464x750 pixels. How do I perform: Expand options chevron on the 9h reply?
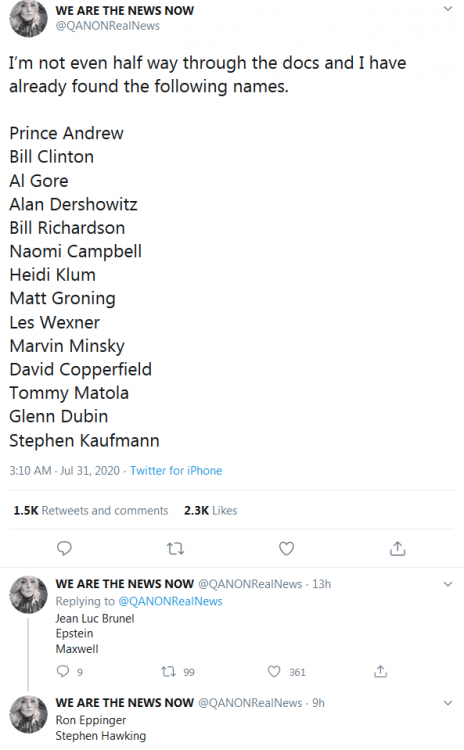point(448,703)
